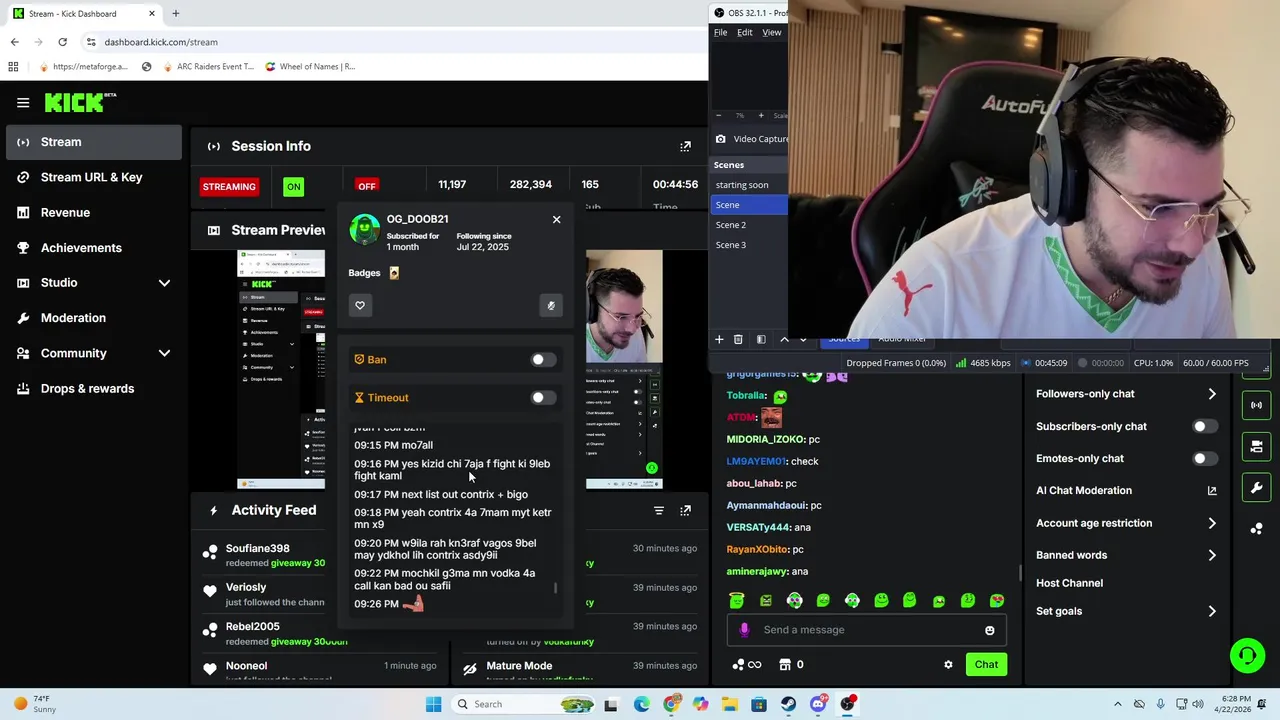Expand the Community sidebar section
Viewport: 1280px width, 720px height.
tap(93, 353)
